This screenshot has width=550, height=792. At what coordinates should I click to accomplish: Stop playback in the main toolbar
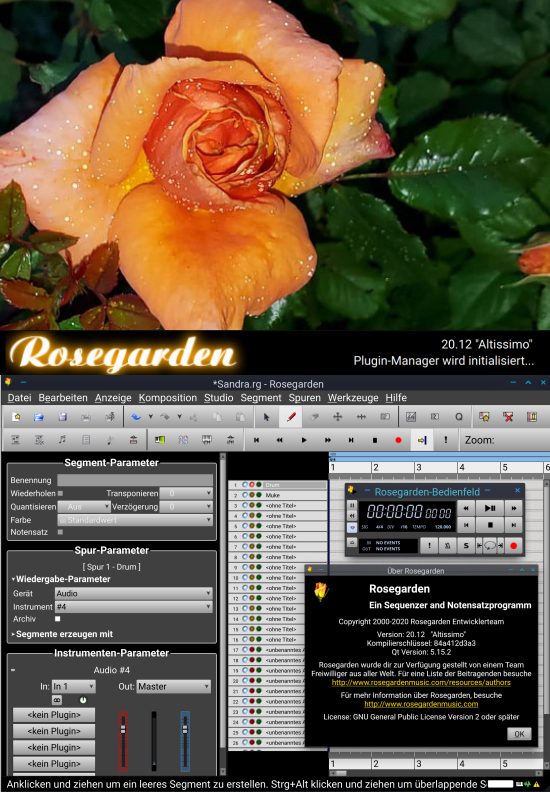tap(375, 440)
